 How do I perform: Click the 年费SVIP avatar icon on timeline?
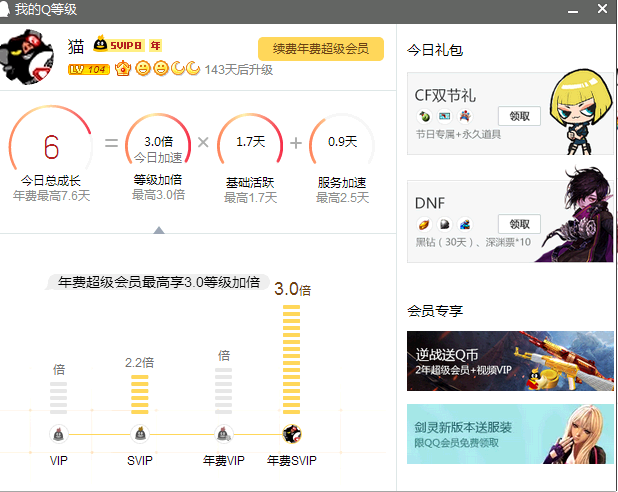(x=292, y=434)
